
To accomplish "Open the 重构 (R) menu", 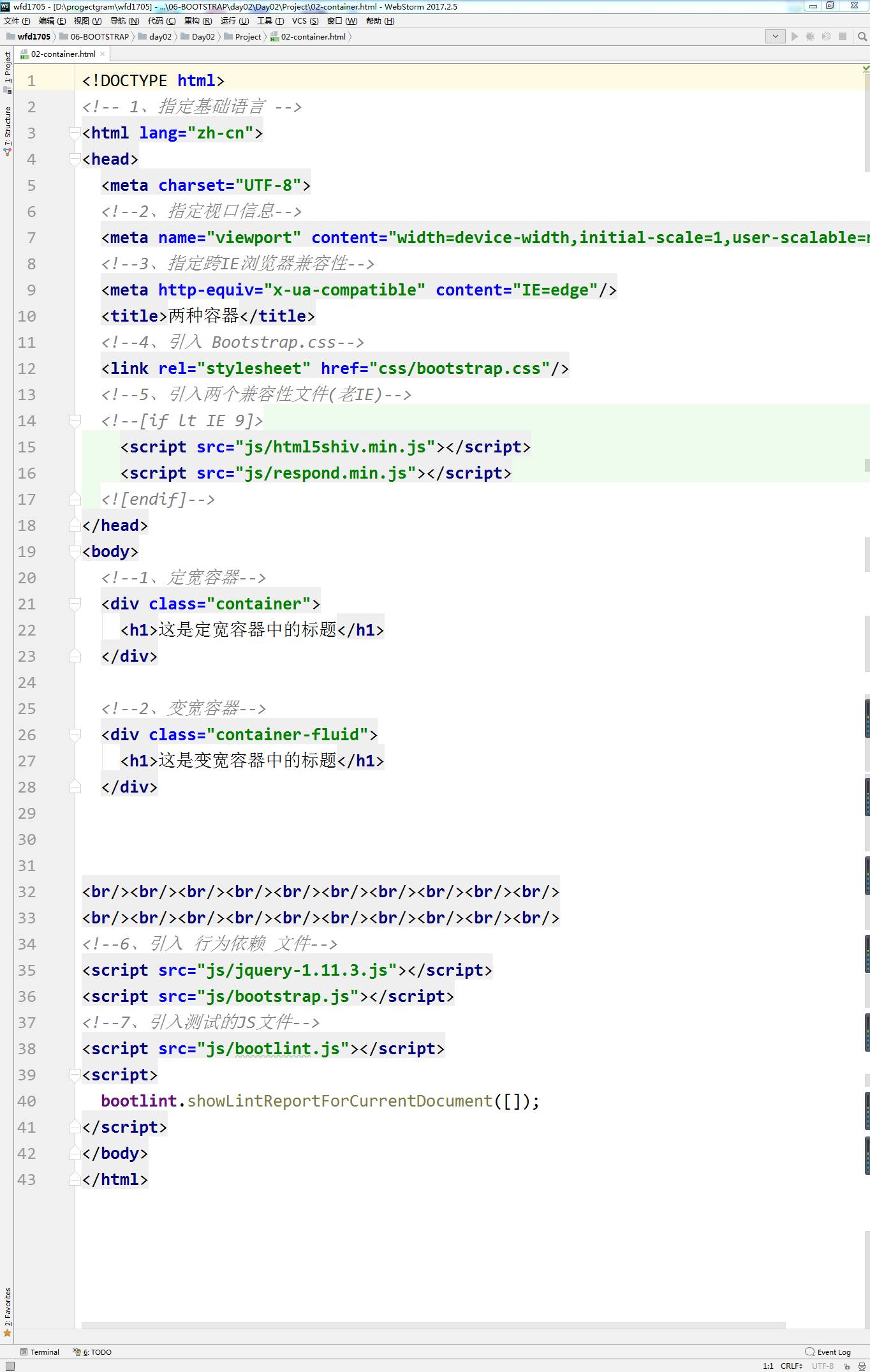I will pyautogui.click(x=198, y=21).
